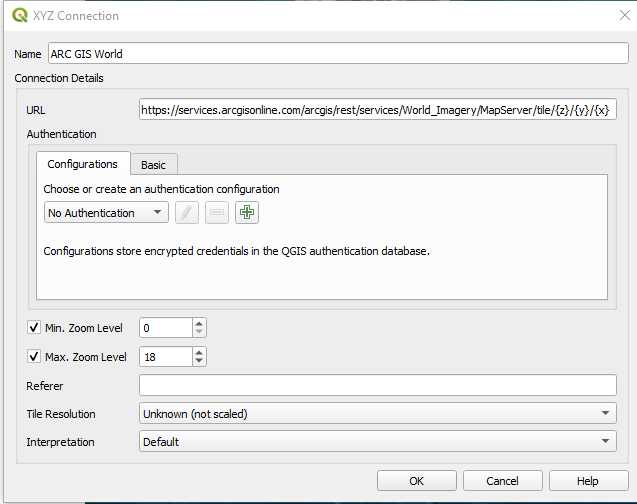Decrease the Max. Zoom Level value
This screenshot has width=637, height=504.
tap(199, 362)
